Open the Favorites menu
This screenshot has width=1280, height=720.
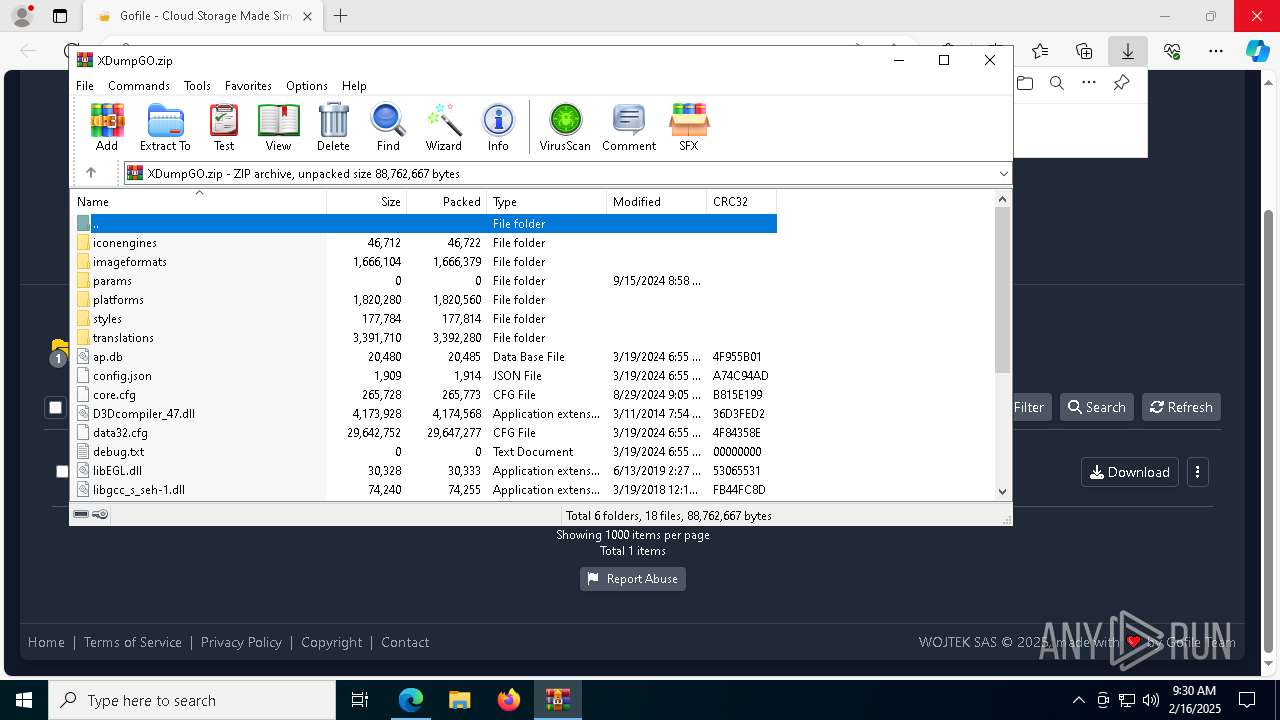[248, 86]
